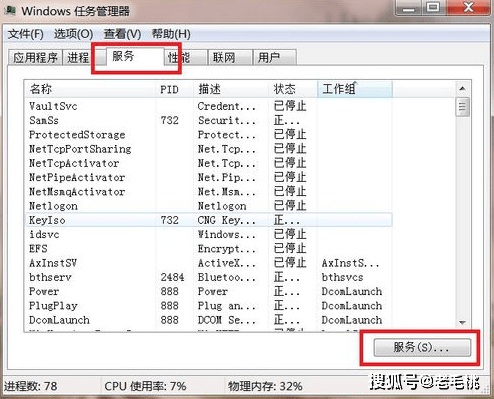Click the Task Manager title bar icon
This screenshot has height=399, width=494.
11,11
